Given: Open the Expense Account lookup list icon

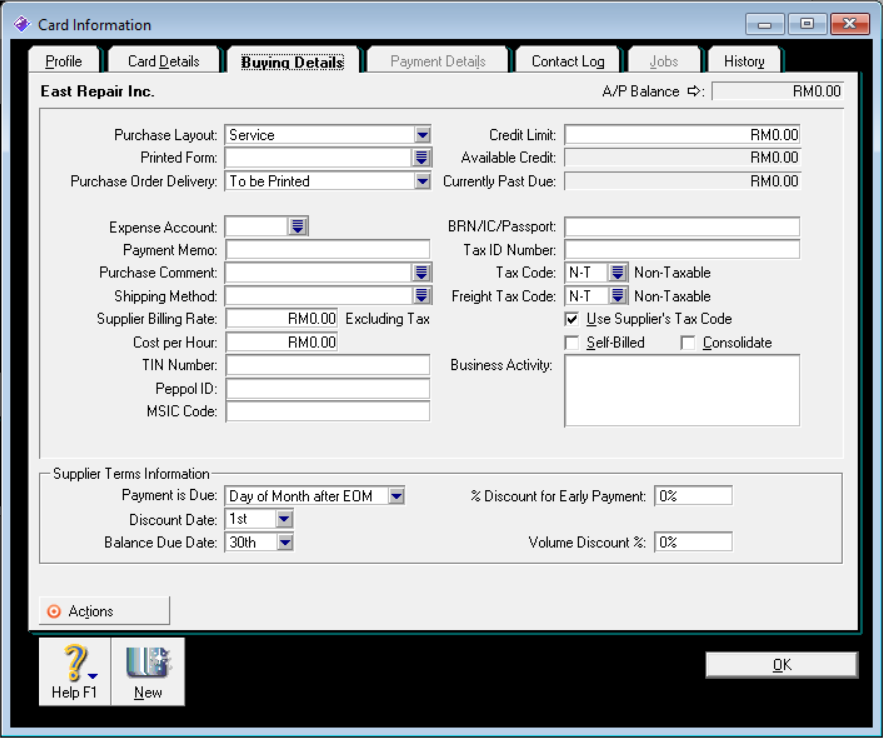Looking at the screenshot, I should pos(298,227).
